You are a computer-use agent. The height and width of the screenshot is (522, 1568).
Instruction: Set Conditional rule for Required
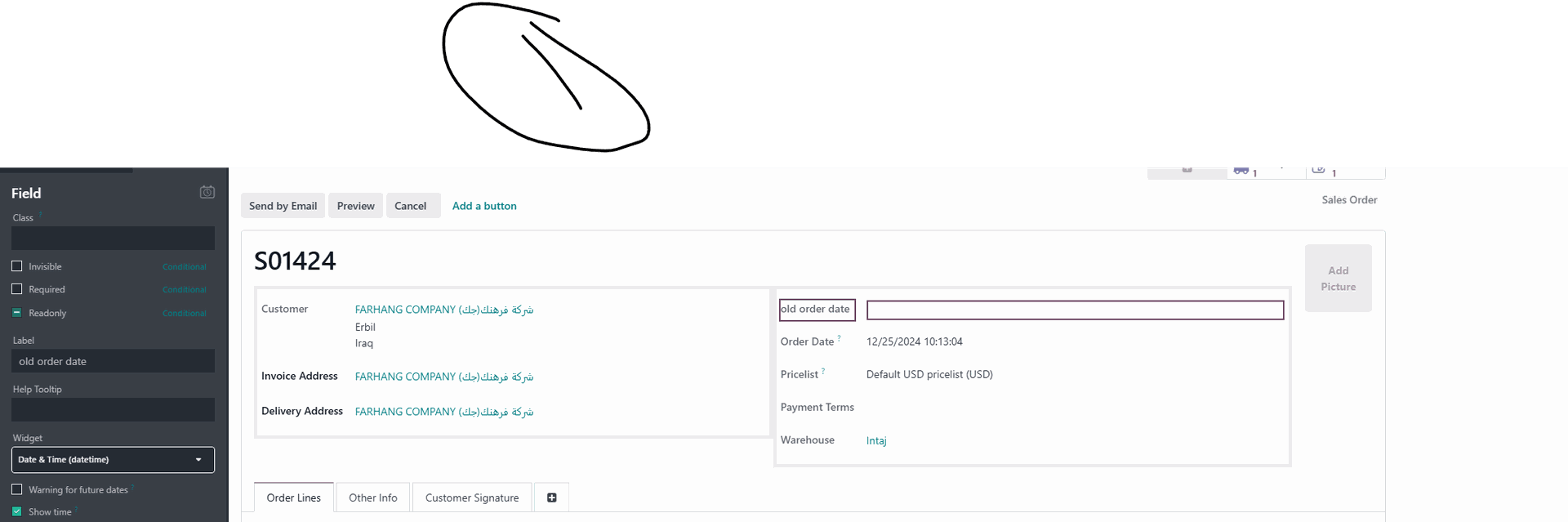pyautogui.click(x=185, y=290)
